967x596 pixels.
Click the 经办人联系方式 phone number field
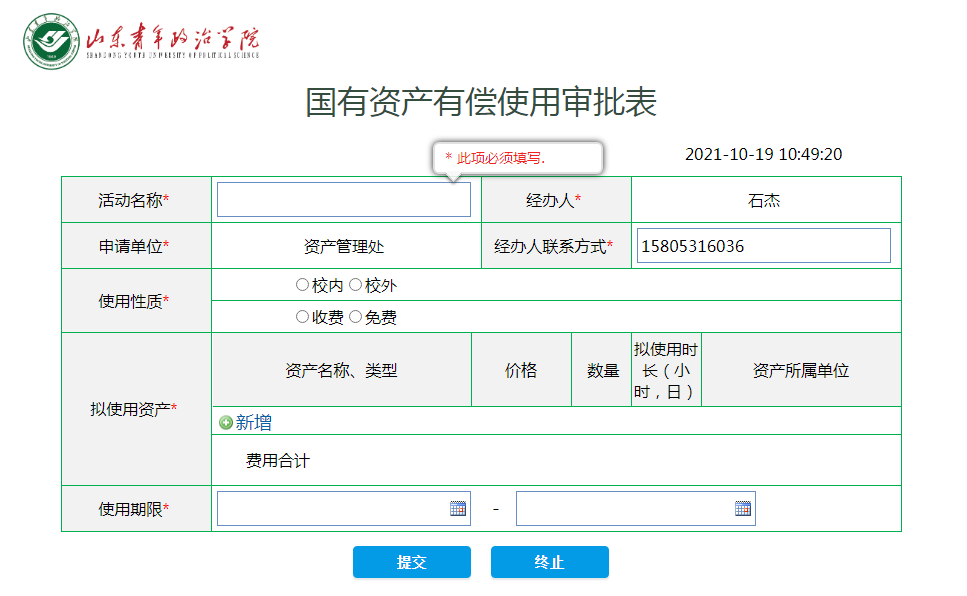coord(763,245)
